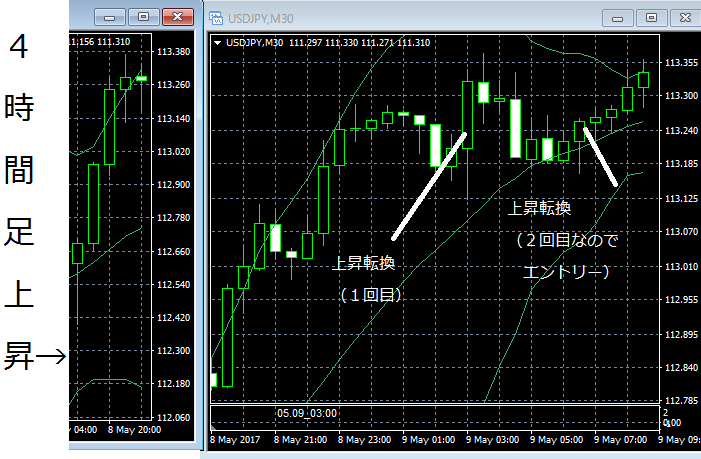The width and height of the screenshot is (701, 459).
Task: Open the chart dropdown triangle beside USDJPY,M30
Action: pos(218,43)
